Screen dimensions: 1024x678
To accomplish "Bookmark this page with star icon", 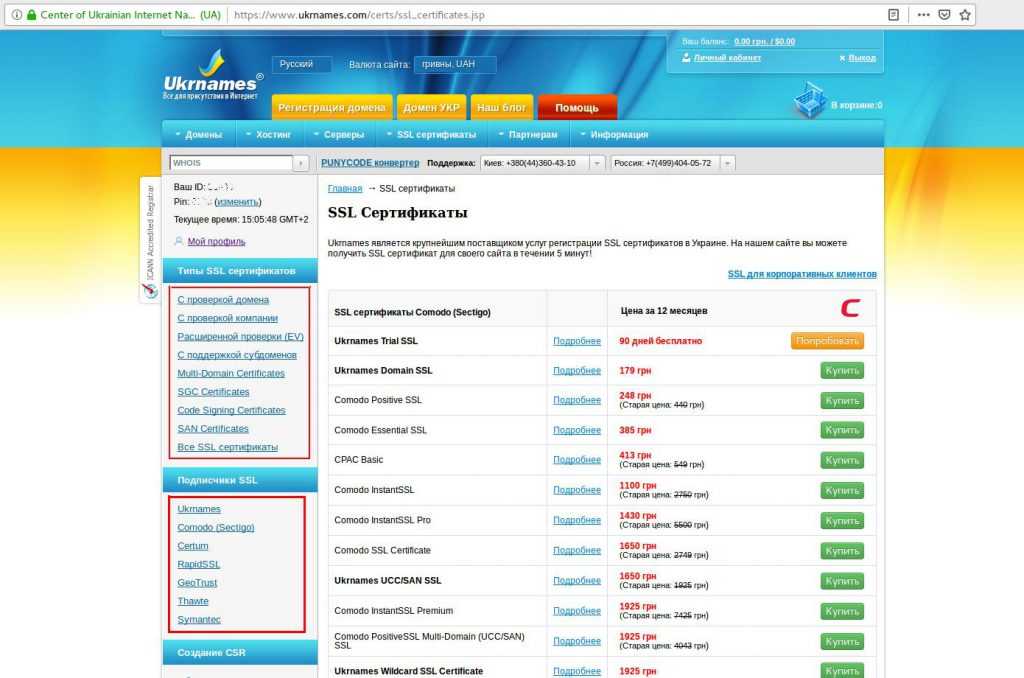I will coord(965,14).
